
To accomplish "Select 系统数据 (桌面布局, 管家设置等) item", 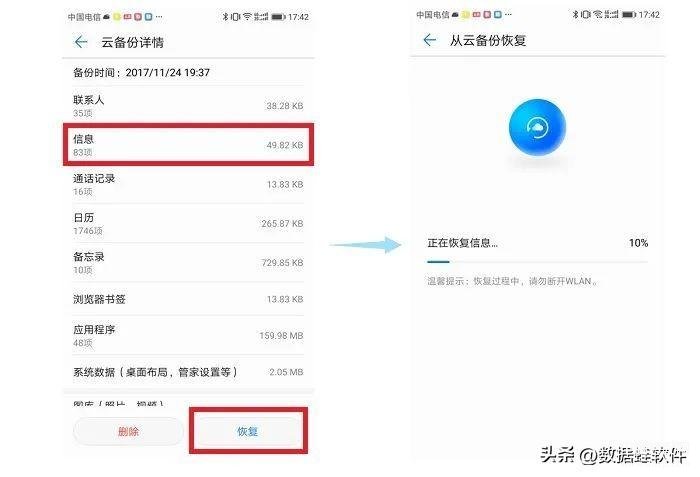I will pos(188,372).
